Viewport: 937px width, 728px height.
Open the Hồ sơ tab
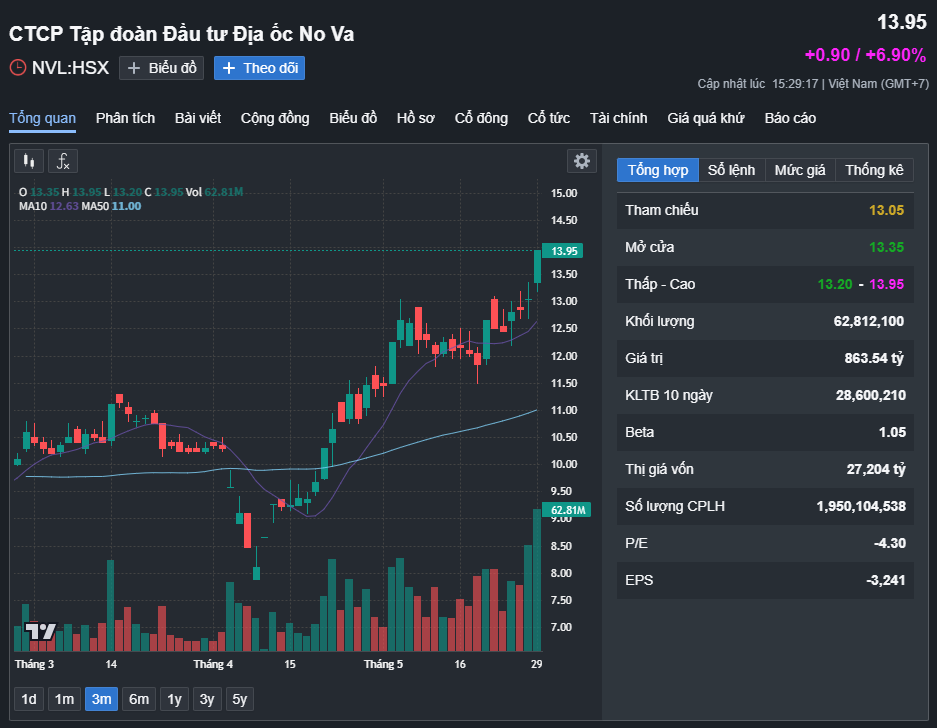click(416, 118)
